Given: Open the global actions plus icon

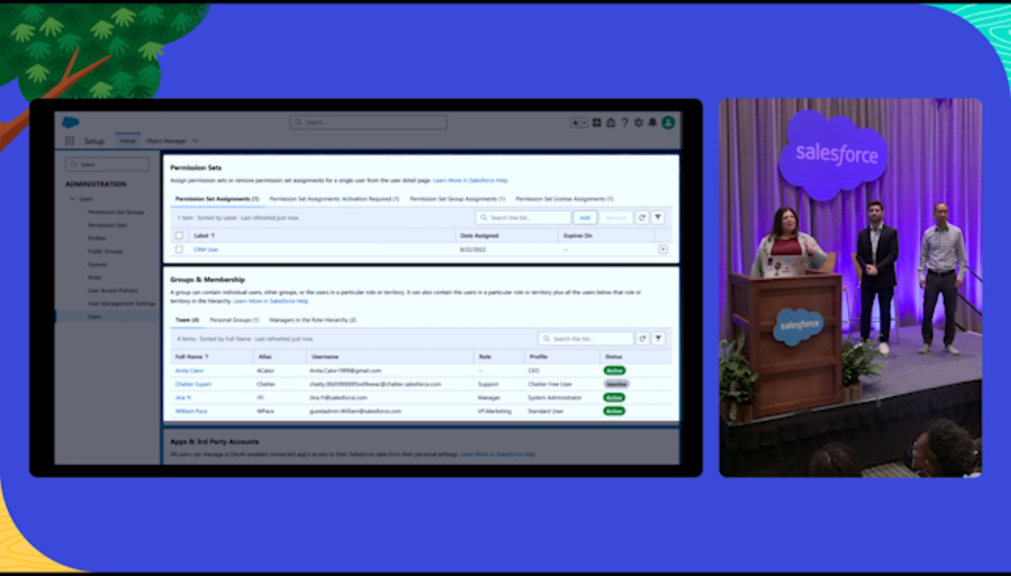Looking at the screenshot, I should [x=597, y=123].
